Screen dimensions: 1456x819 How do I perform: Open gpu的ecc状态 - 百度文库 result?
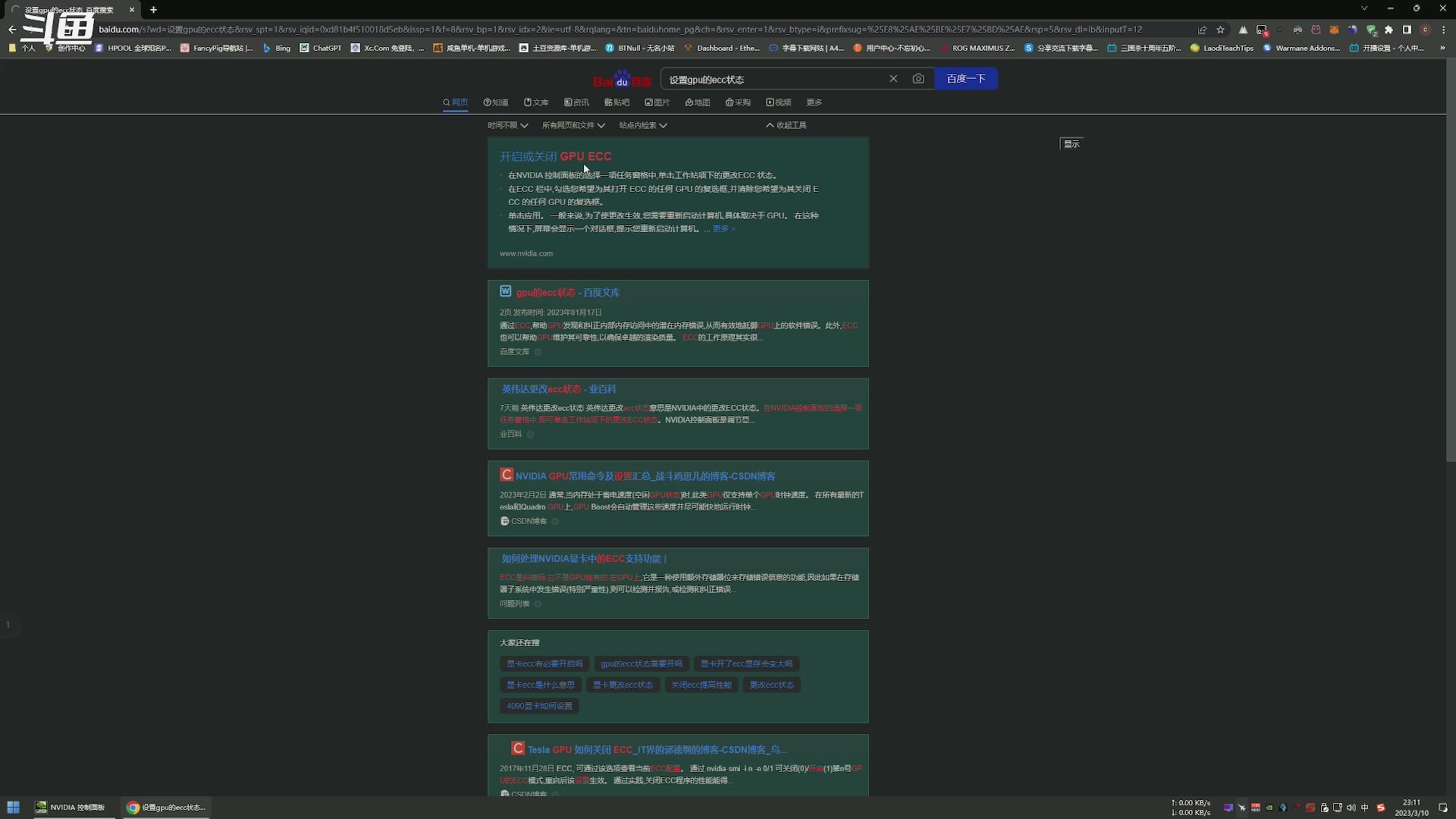(x=568, y=292)
